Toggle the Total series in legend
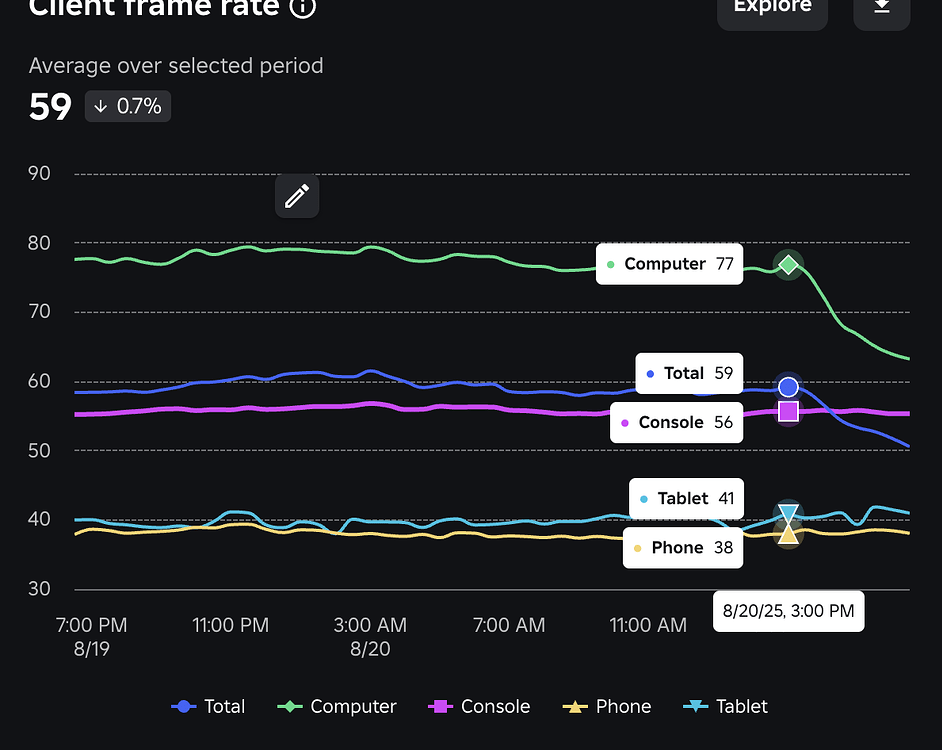Image resolution: width=942 pixels, height=750 pixels. [208, 706]
